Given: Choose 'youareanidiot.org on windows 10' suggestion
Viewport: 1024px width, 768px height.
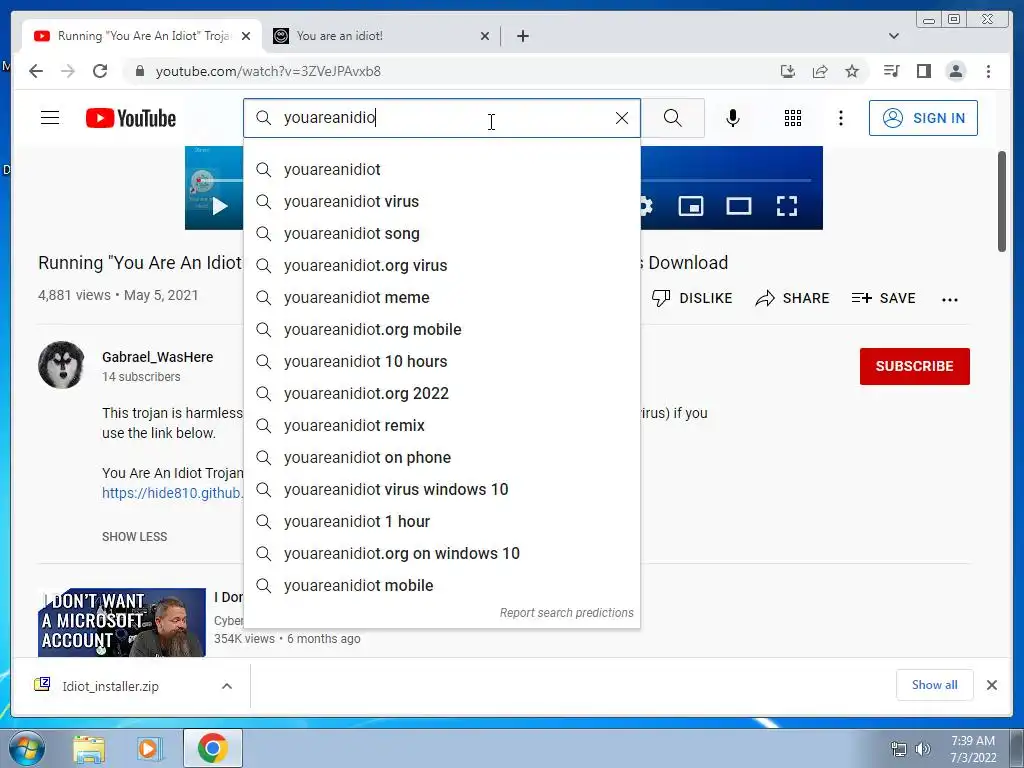Looking at the screenshot, I should (441, 553).
